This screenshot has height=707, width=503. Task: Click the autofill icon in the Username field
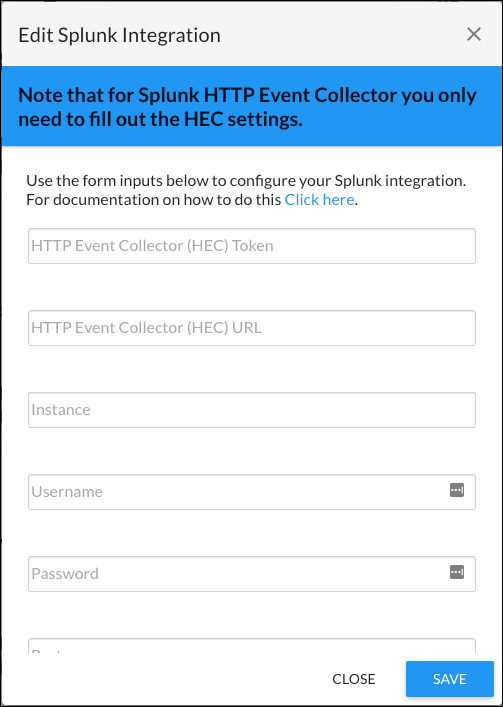tap(457, 490)
